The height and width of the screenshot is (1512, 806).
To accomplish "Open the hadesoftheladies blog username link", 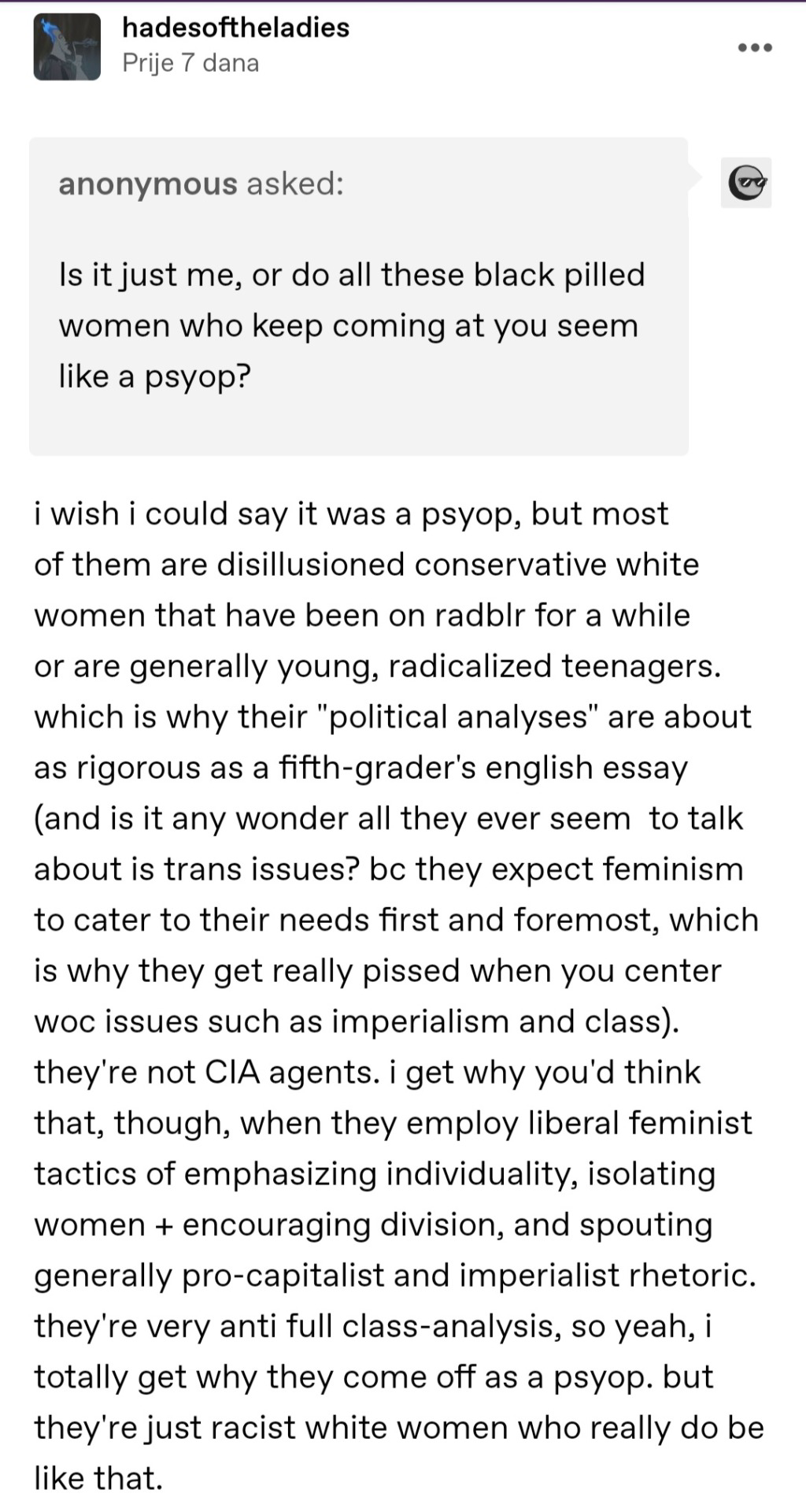I will point(235,28).
